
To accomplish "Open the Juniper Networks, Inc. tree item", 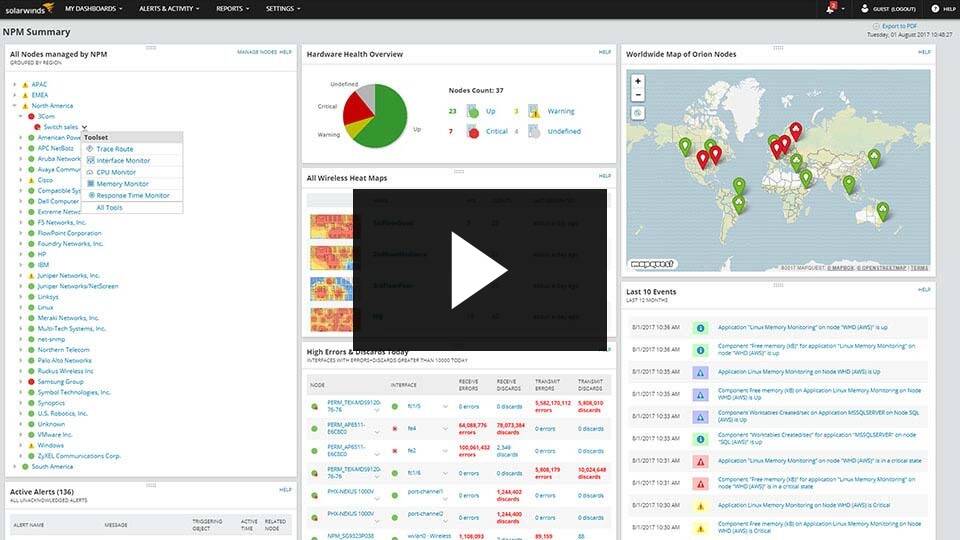I will coord(68,276).
